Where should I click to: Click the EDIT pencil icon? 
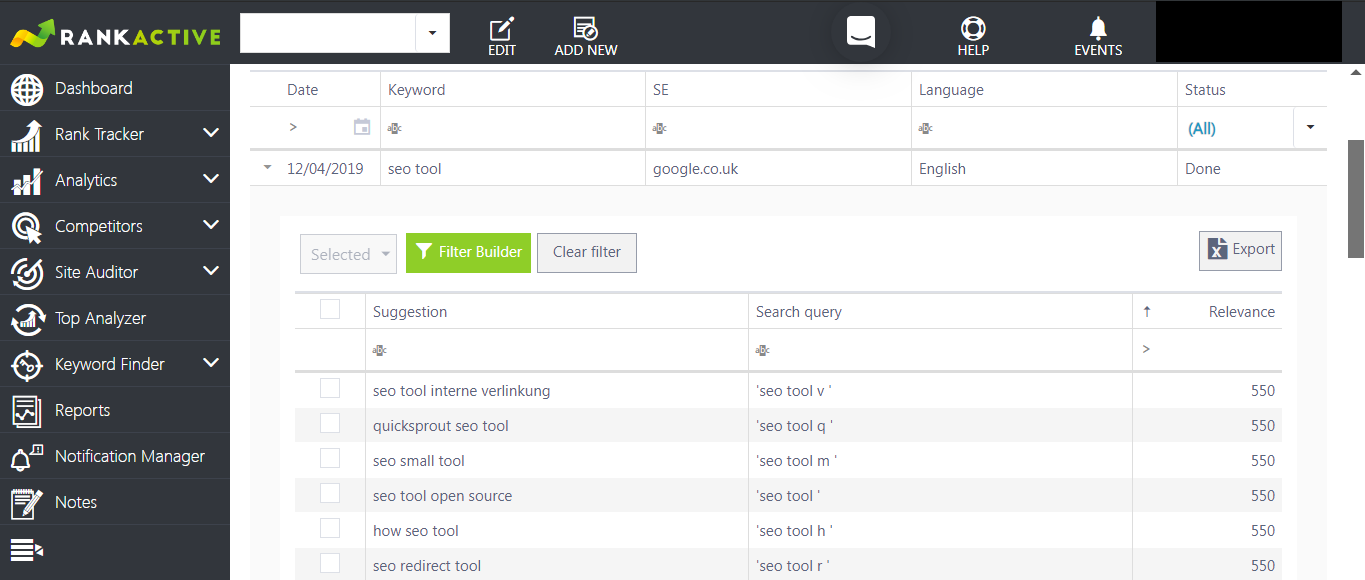point(502,28)
